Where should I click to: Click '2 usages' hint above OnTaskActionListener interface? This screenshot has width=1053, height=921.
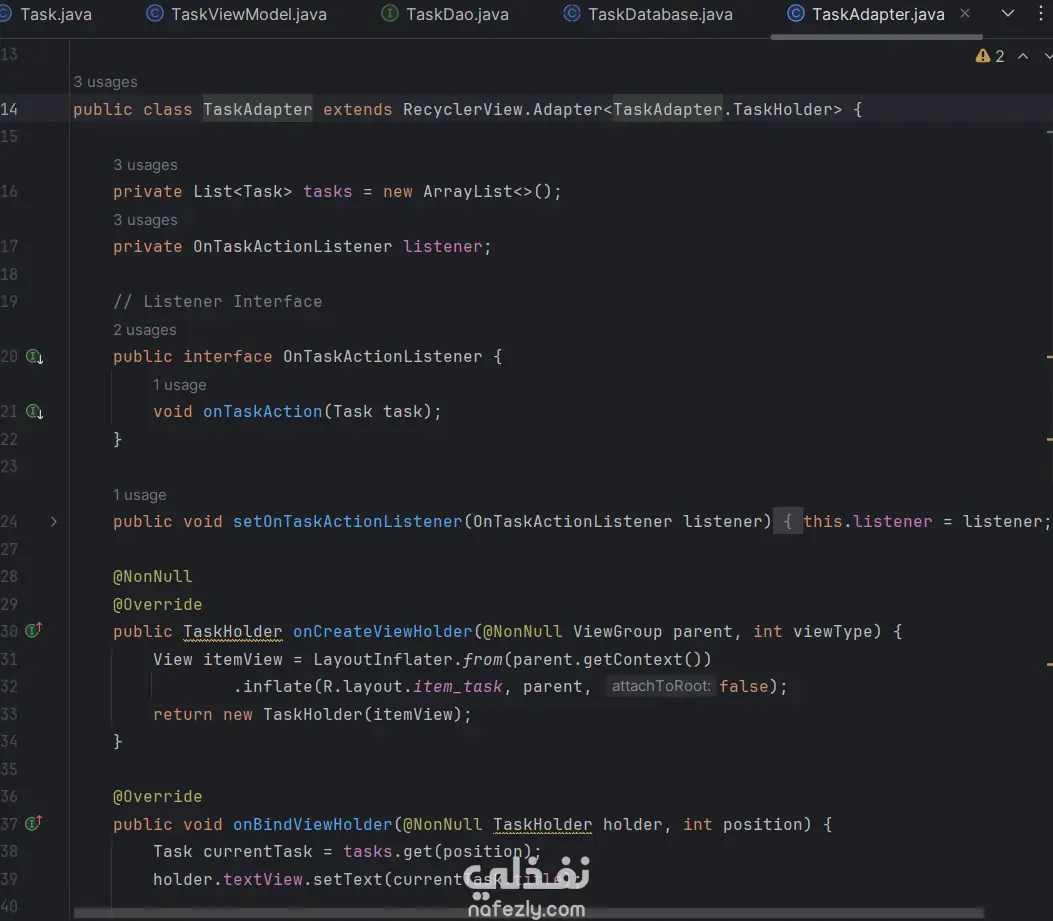(x=145, y=331)
